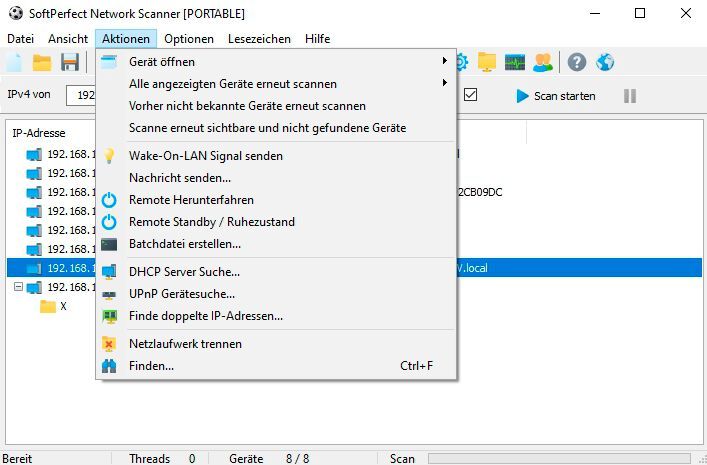Click the power icon beside Remote Herunterfahren

click(x=109, y=200)
